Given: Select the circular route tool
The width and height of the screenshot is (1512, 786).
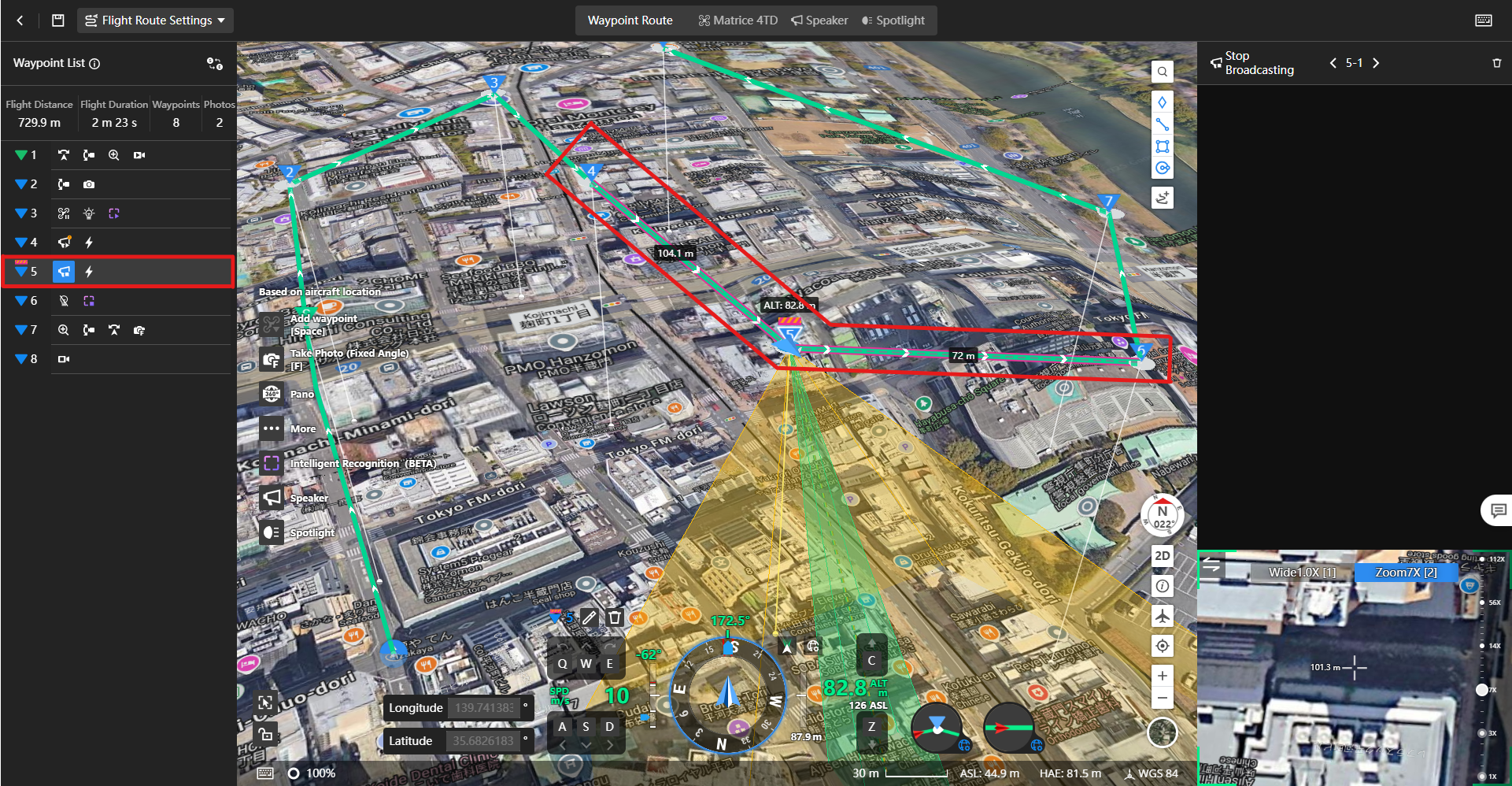Looking at the screenshot, I should (1163, 168).
